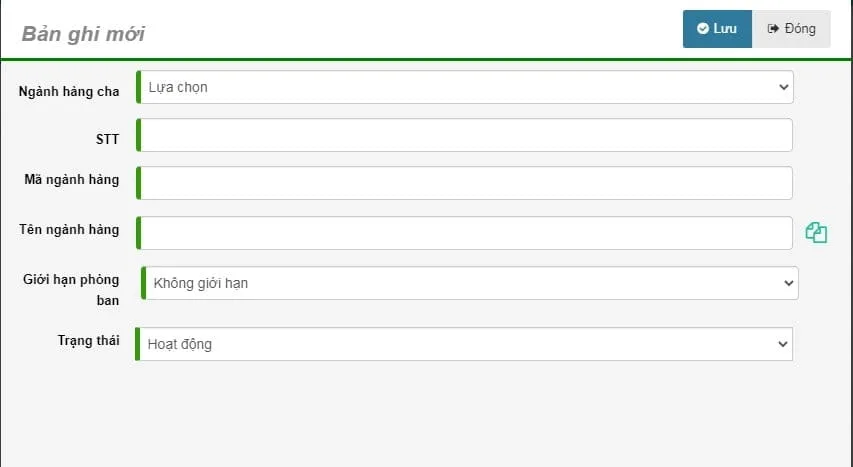This screenshot has height=467, width=853.
Task: Click the Giới hạn phòng ban label
Action: pyautogui.click(x=71, y=290)
